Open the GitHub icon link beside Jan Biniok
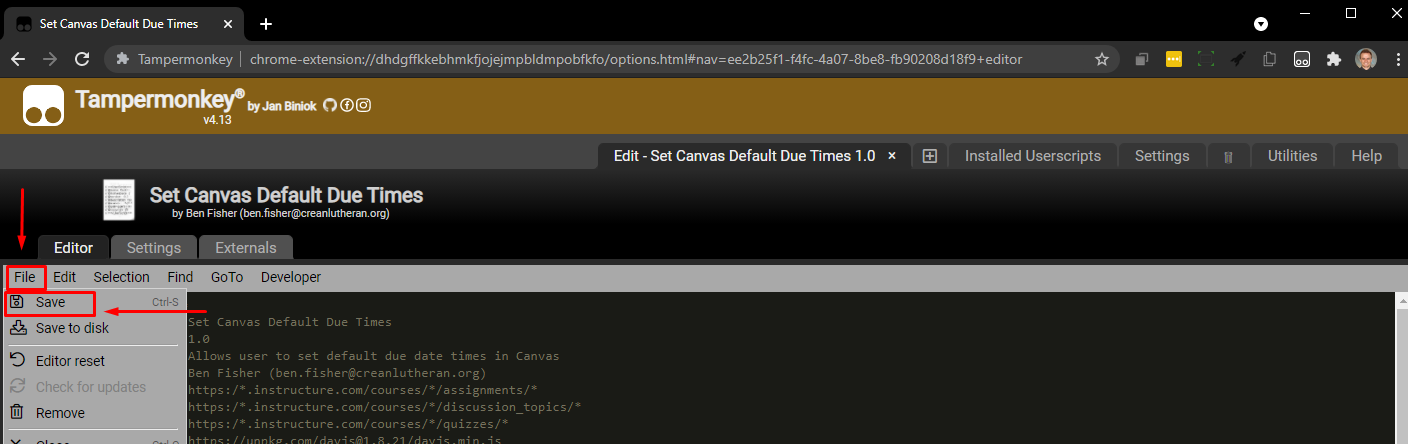This screenshot has height=444, width=1408. pyautogui.click(x=330, y=105)
